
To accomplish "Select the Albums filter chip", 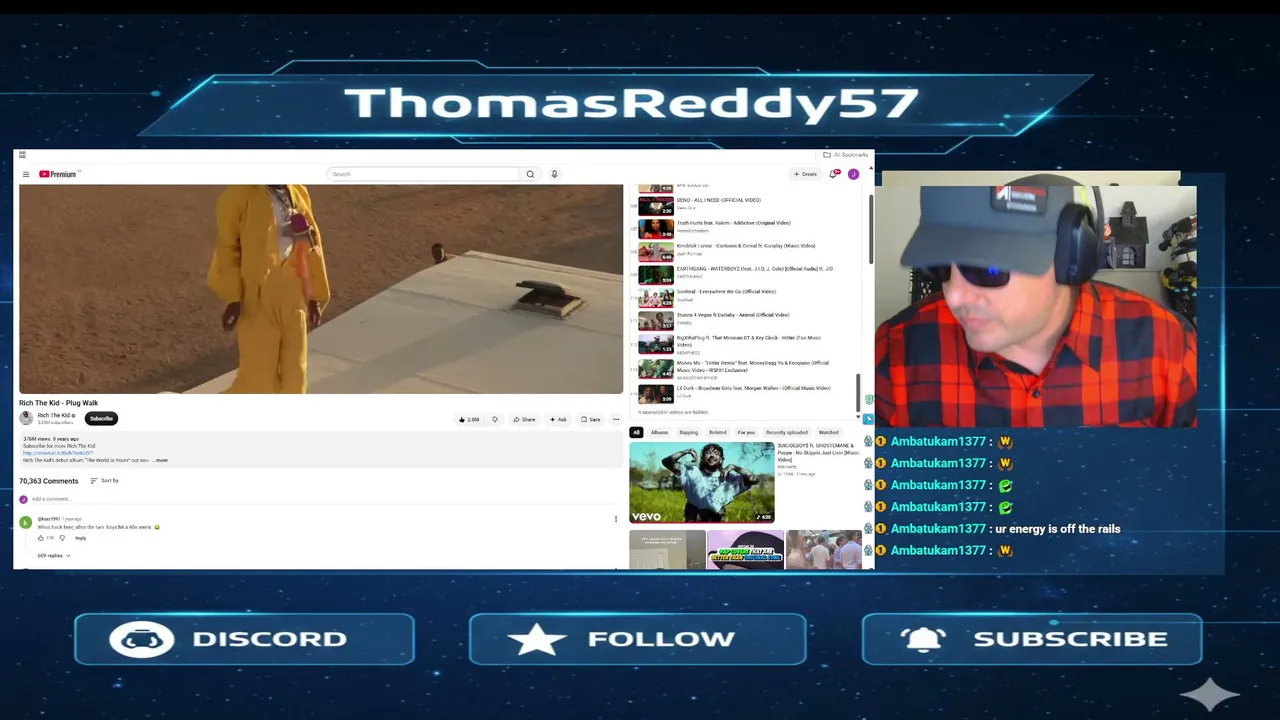I will tap(659, 433).
